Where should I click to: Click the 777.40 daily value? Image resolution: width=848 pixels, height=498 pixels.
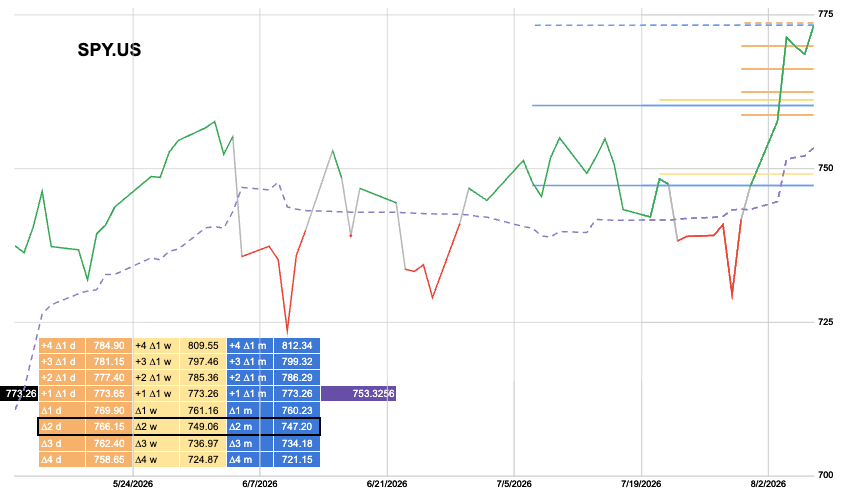point(109,378)
